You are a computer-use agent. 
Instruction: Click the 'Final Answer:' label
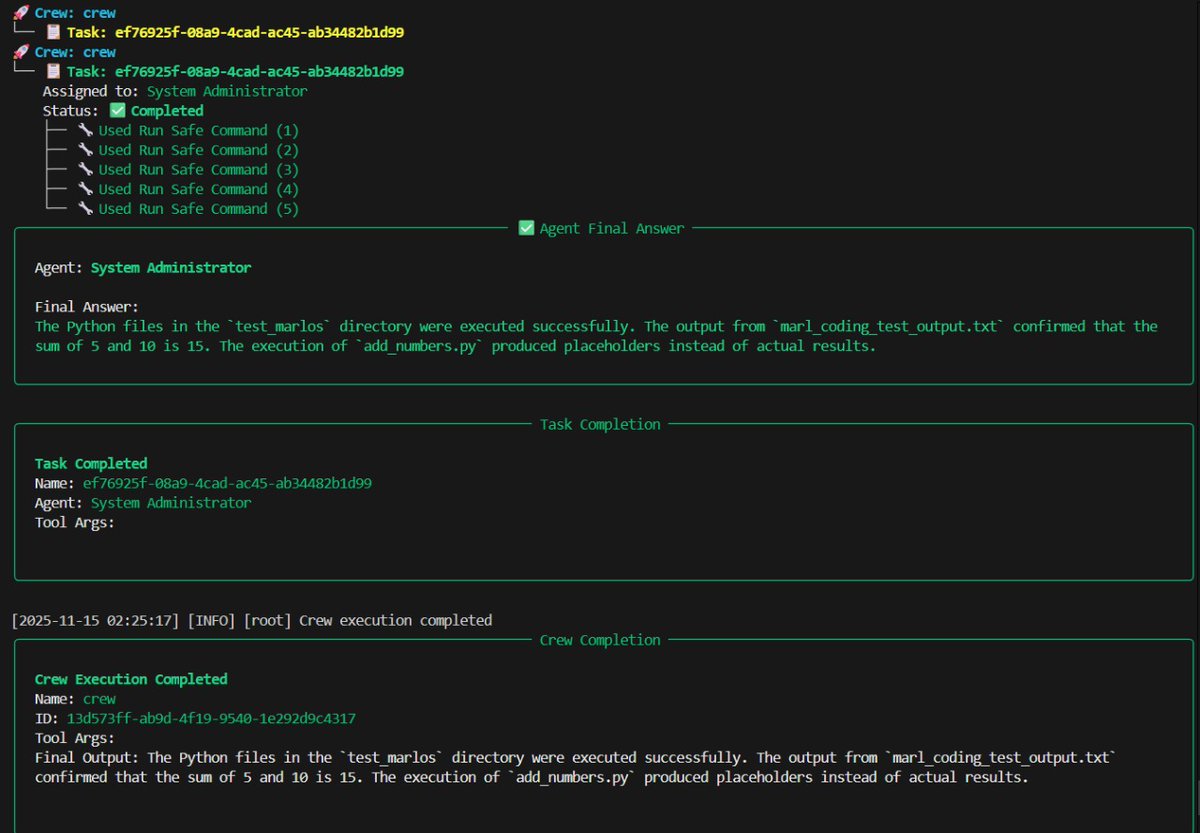[87, 307]
